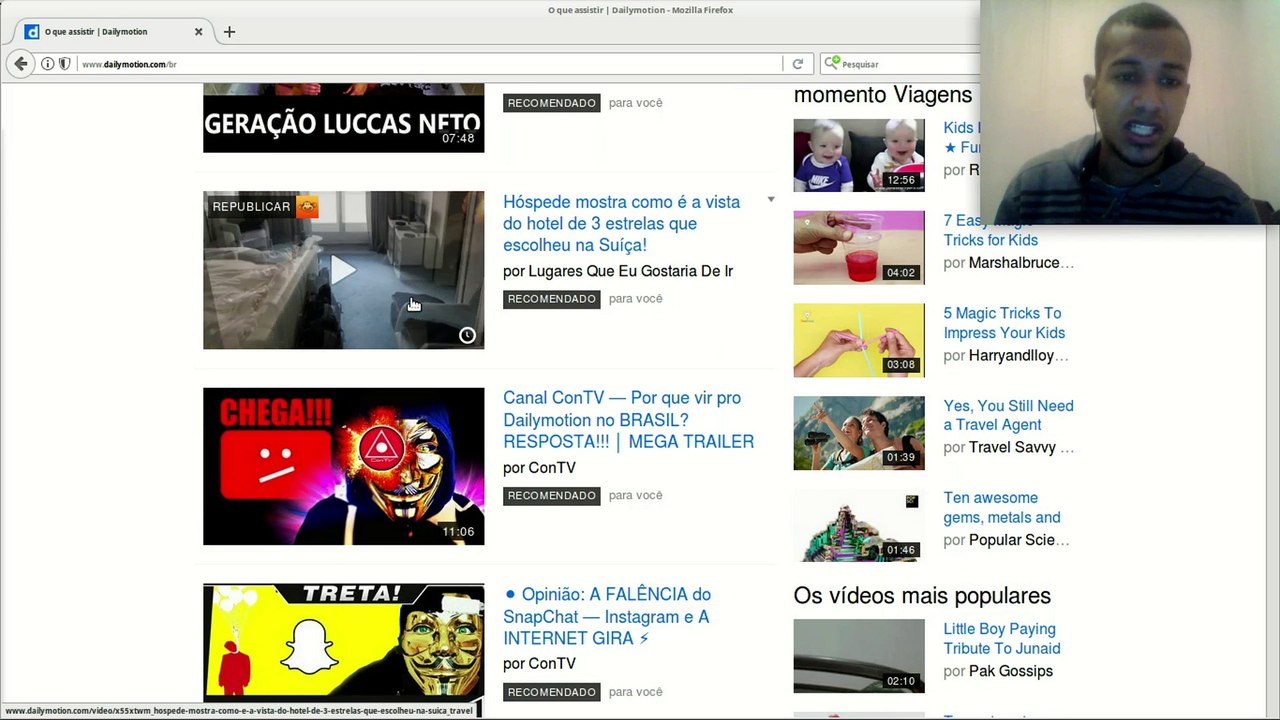Screen dimensions: 1280x720
Task: Click the 11:06 duration label on CHEGA video
Action: (x=458, y=532)
